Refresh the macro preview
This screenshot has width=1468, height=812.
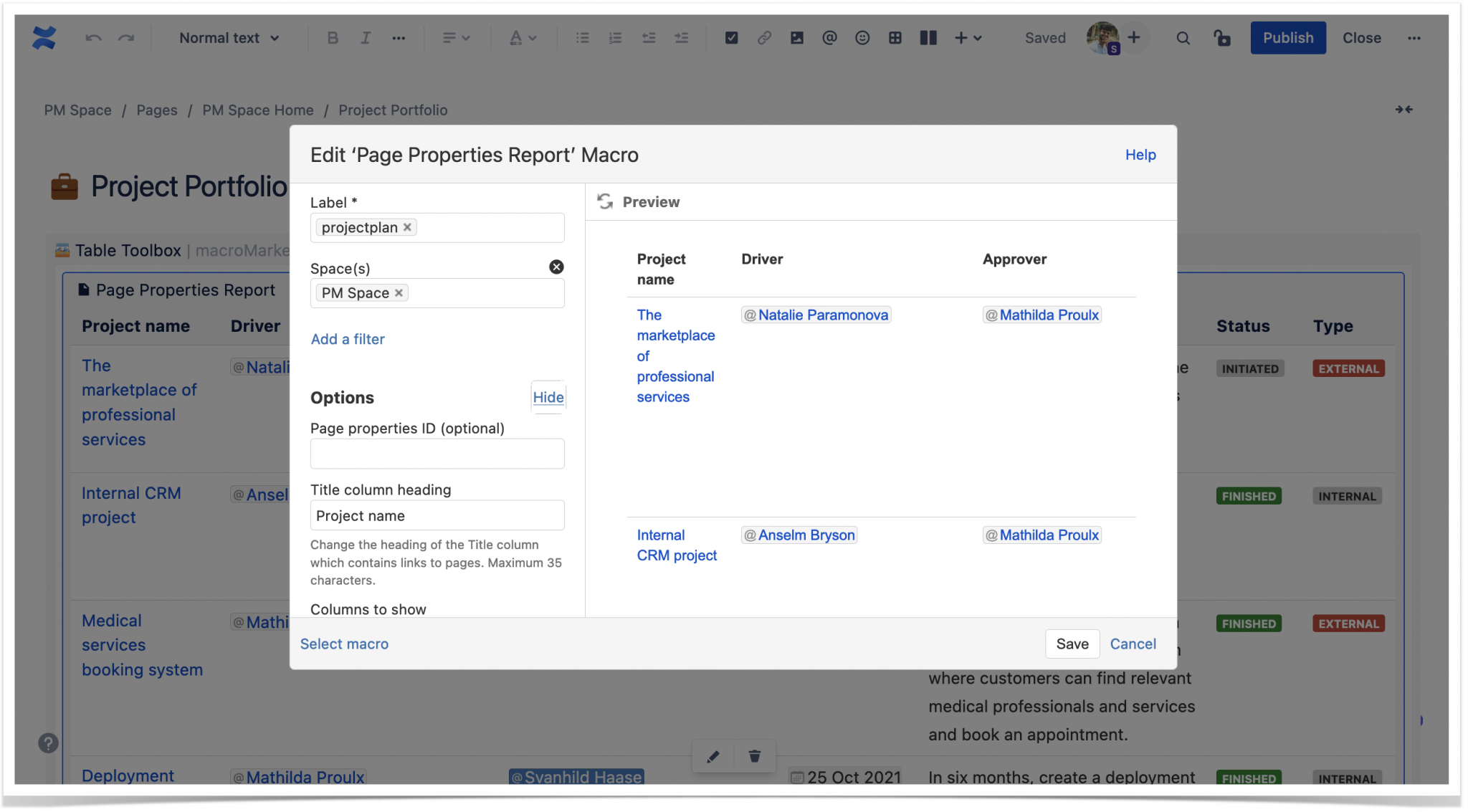tap(605, 202)
